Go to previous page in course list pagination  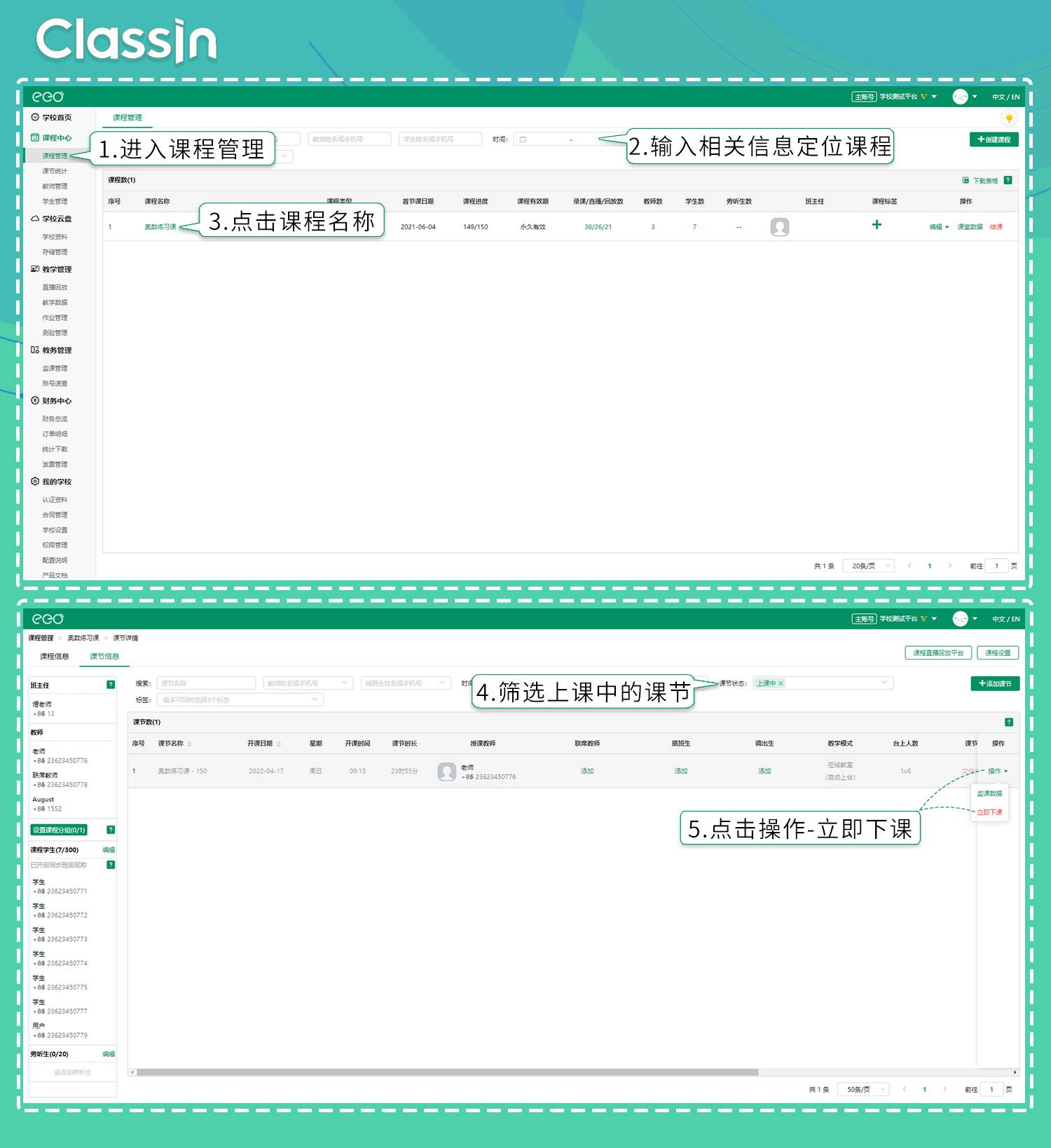coord(909,566)
